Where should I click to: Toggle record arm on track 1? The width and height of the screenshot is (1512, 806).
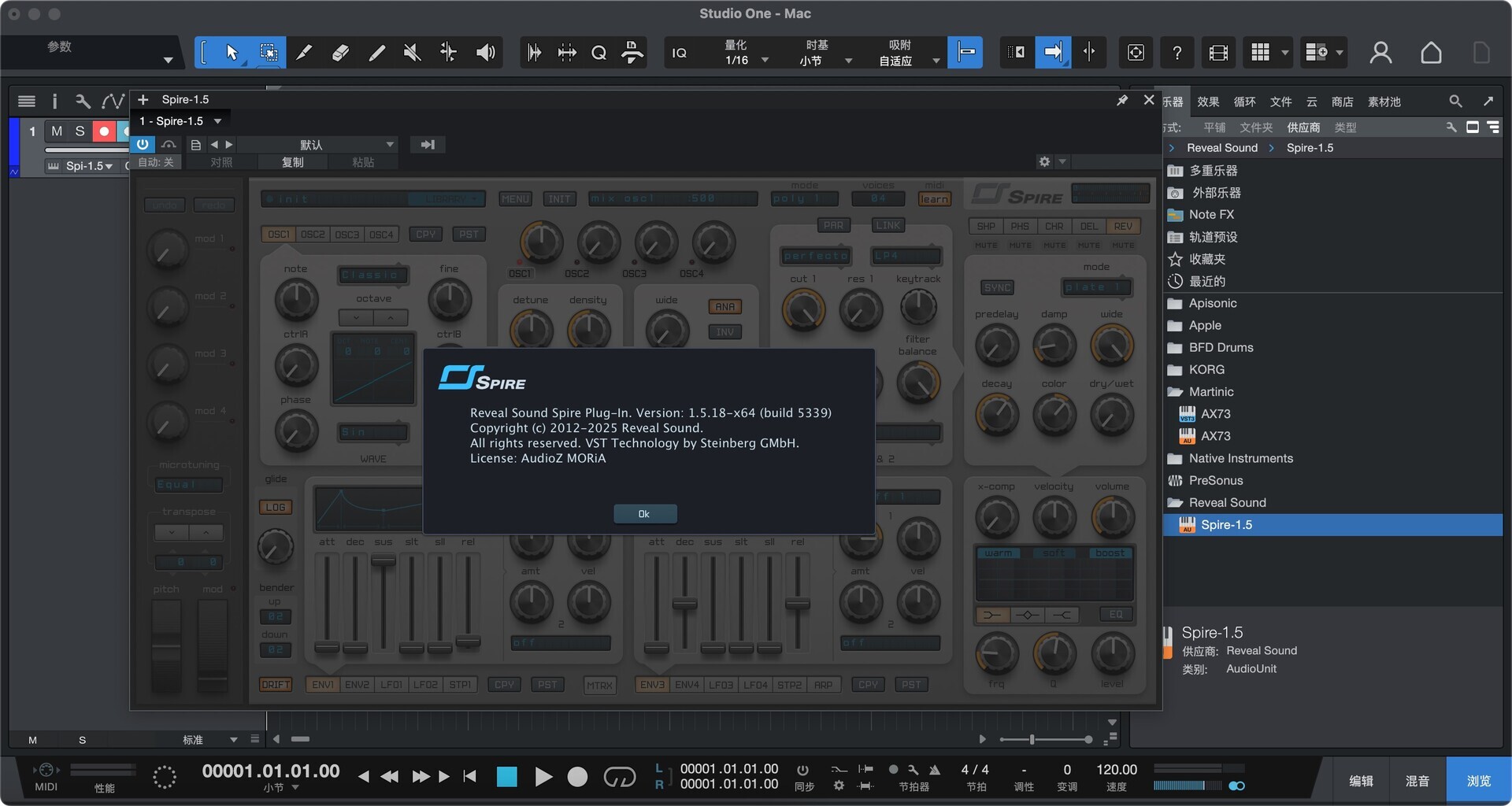(103, 131)
